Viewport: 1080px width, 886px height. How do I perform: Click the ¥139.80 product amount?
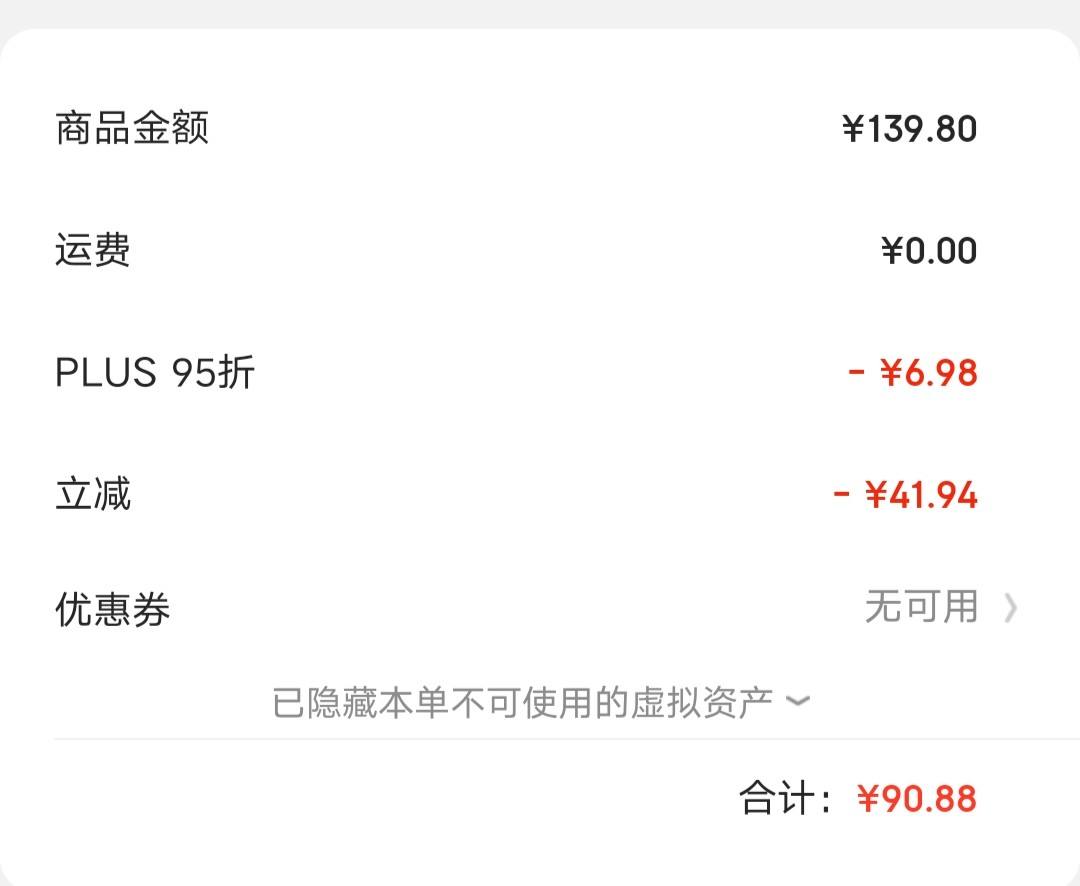click(909, 129)
